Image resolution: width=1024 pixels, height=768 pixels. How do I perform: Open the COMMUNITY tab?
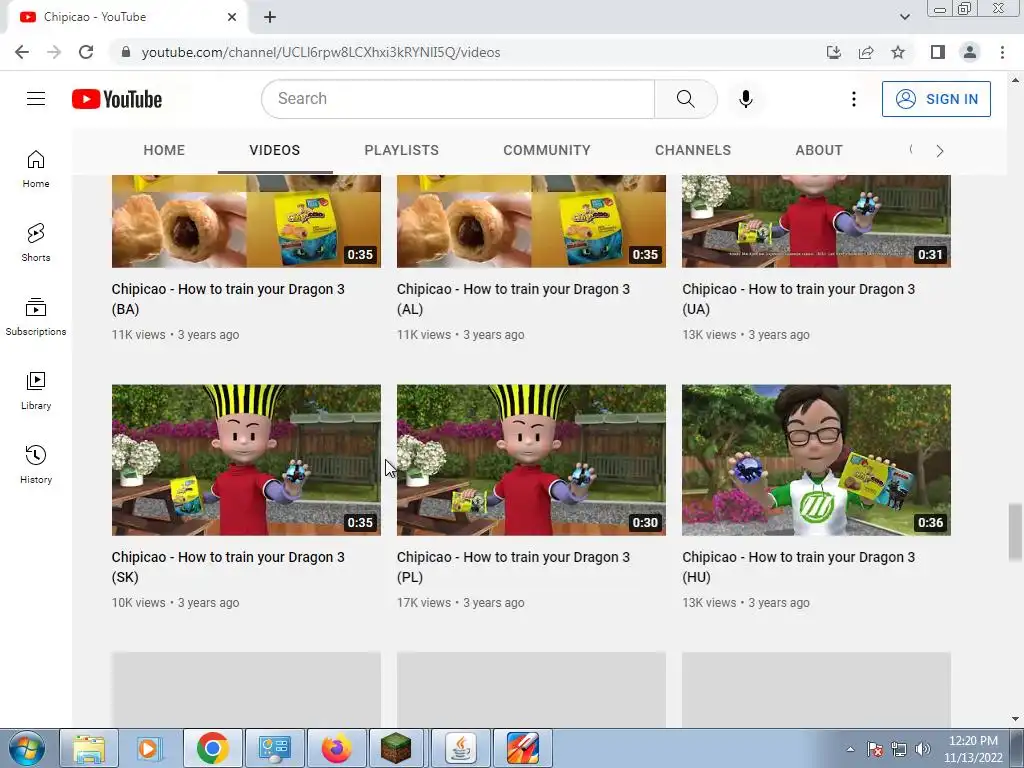click(547, 150)
